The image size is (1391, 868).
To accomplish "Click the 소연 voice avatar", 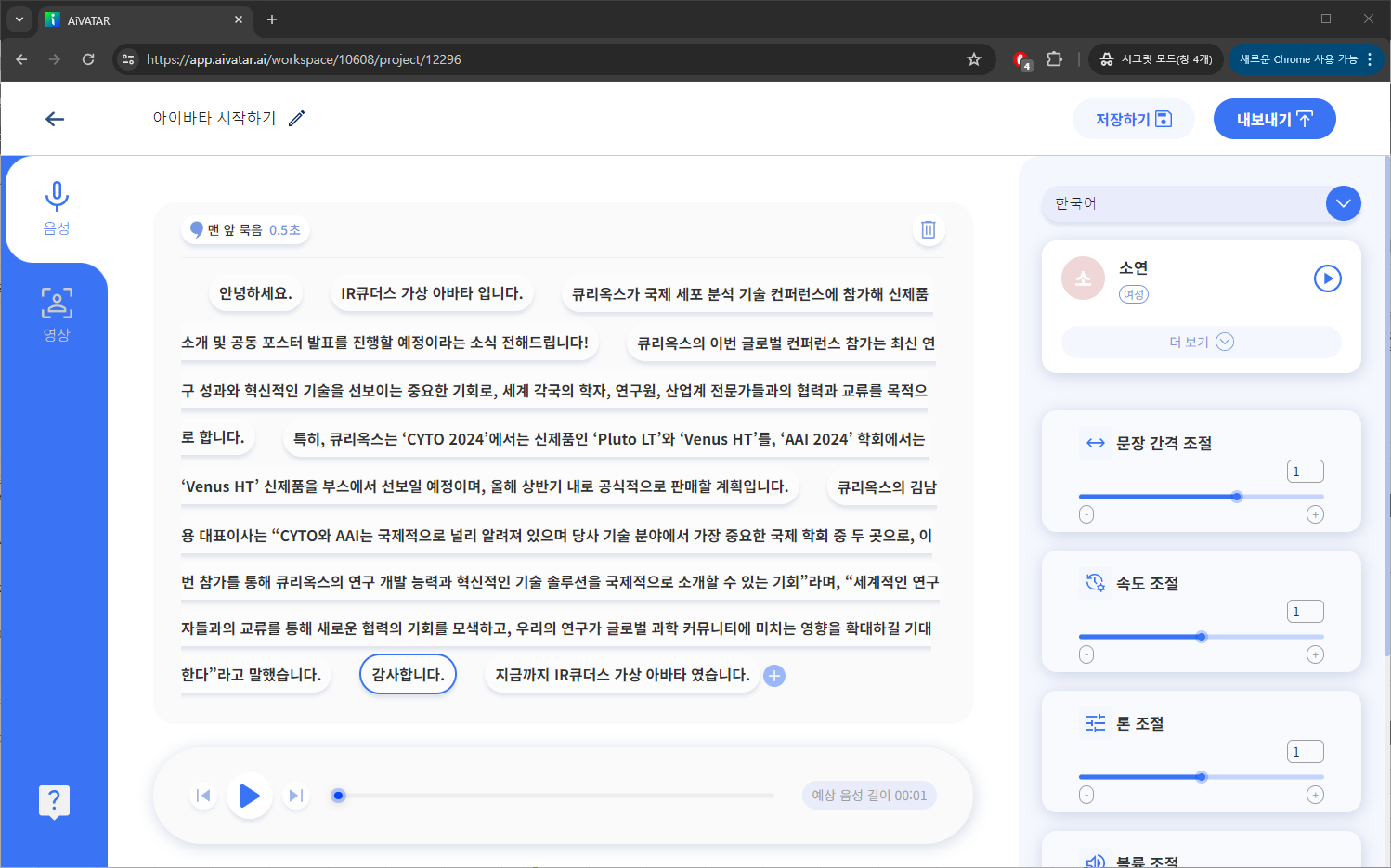I will click(1083, 279).
